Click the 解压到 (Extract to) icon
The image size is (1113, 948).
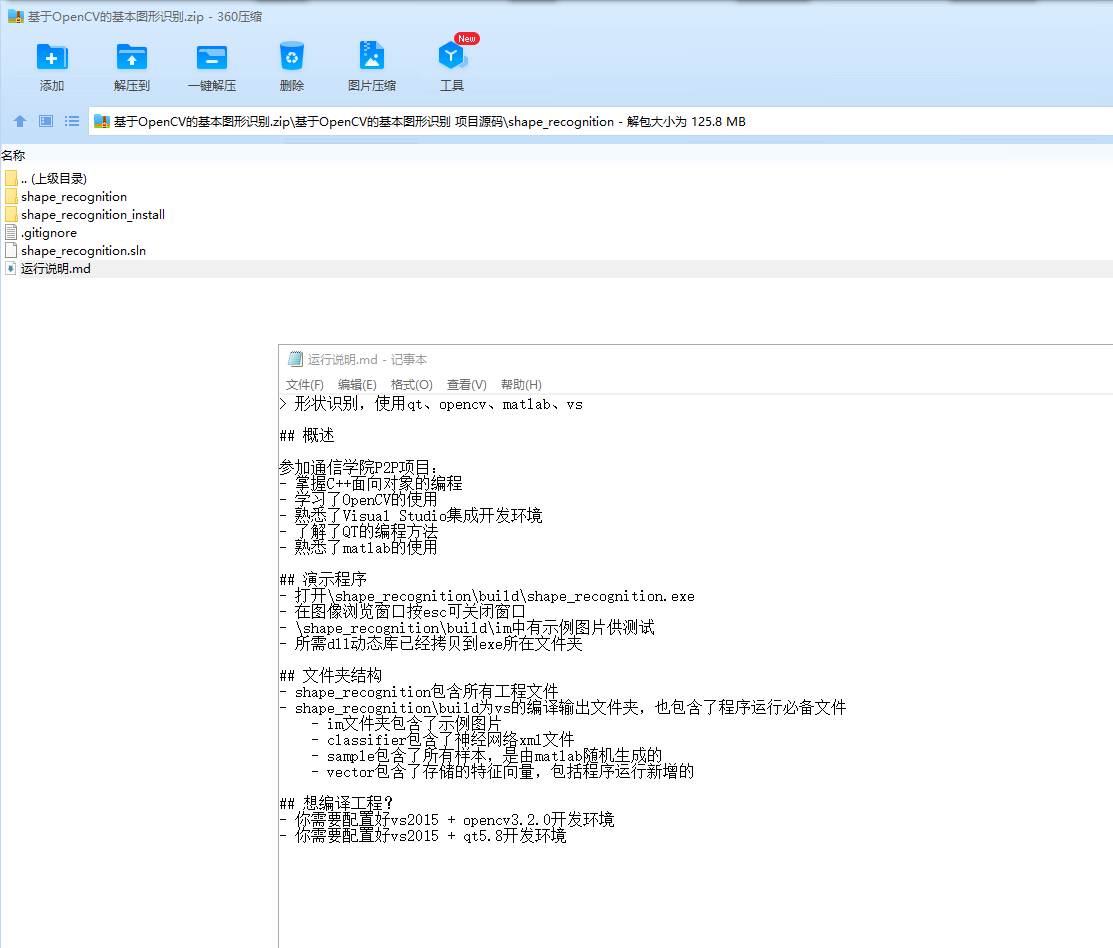131,57
